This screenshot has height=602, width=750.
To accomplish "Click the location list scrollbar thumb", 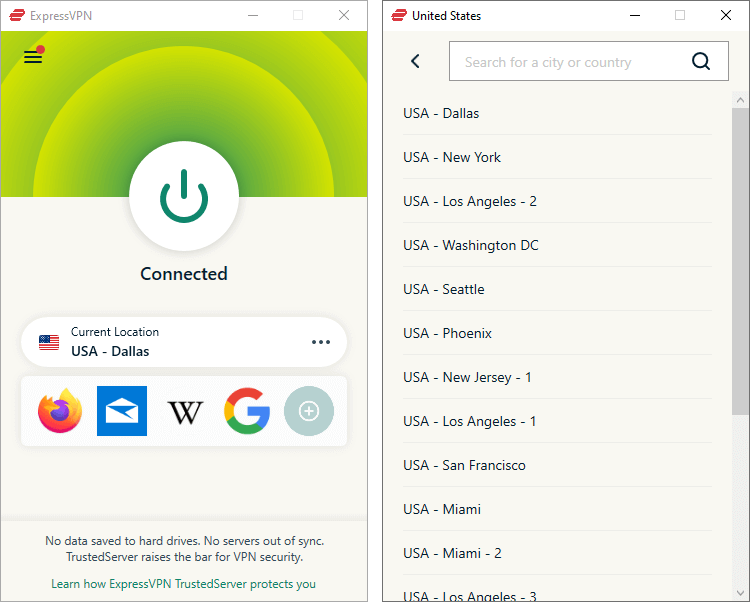I will coord(740,262).
